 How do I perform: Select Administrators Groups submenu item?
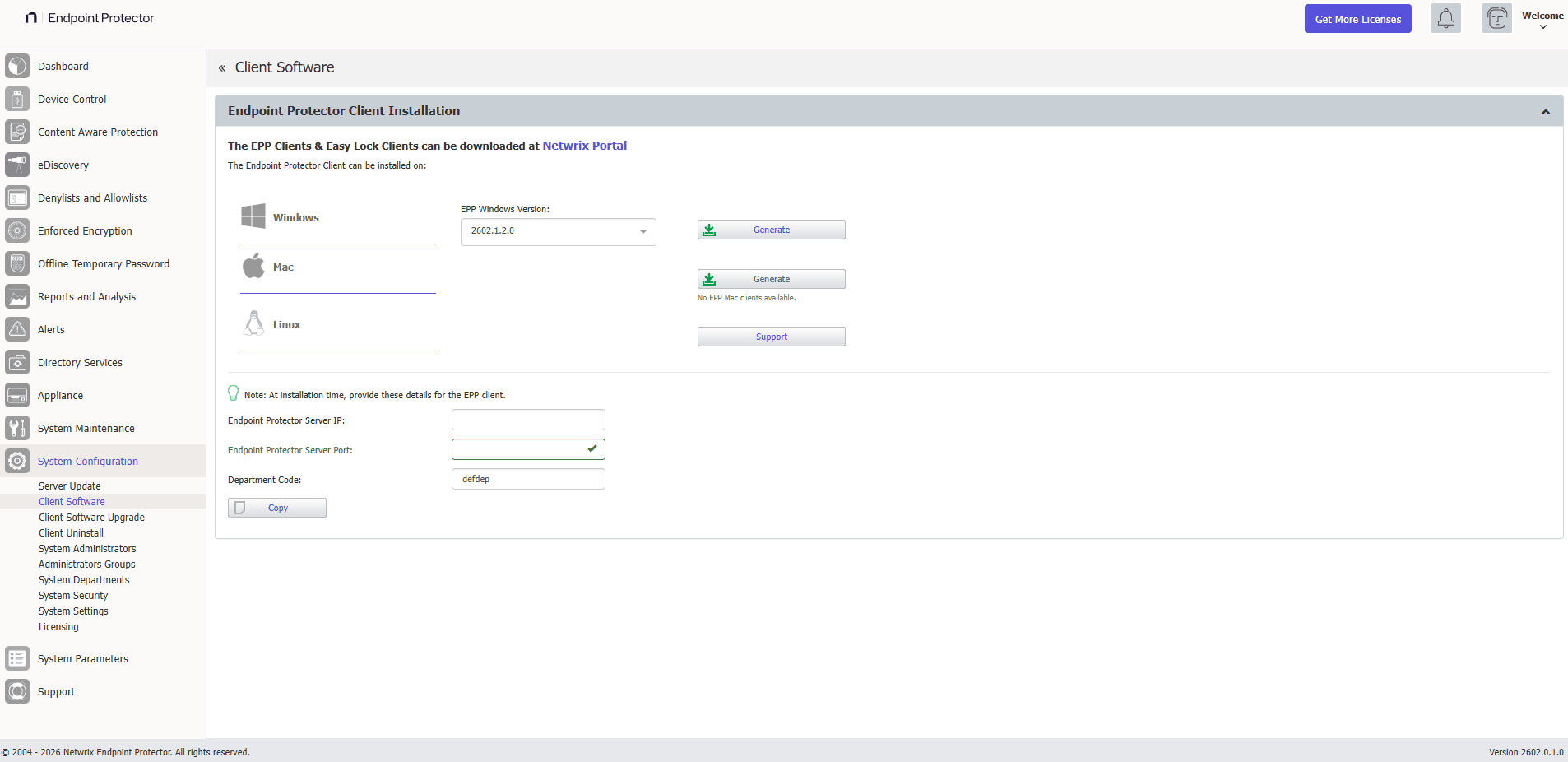(x=87, y=565)
